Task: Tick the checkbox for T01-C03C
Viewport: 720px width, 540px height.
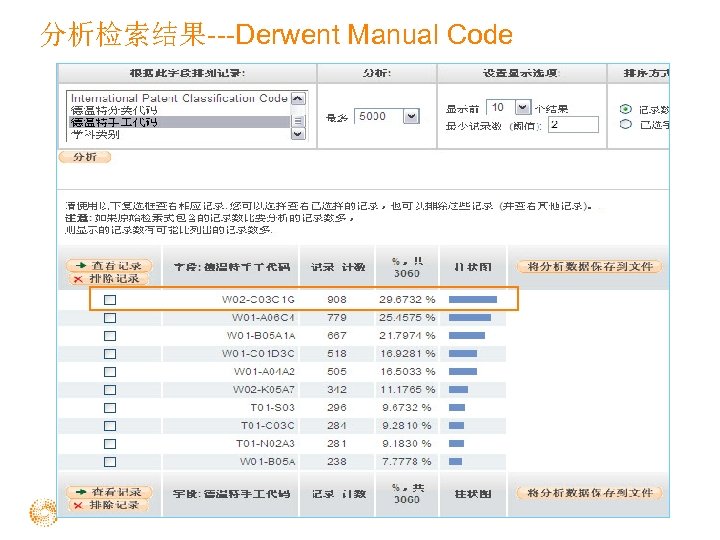Action: 110,426
